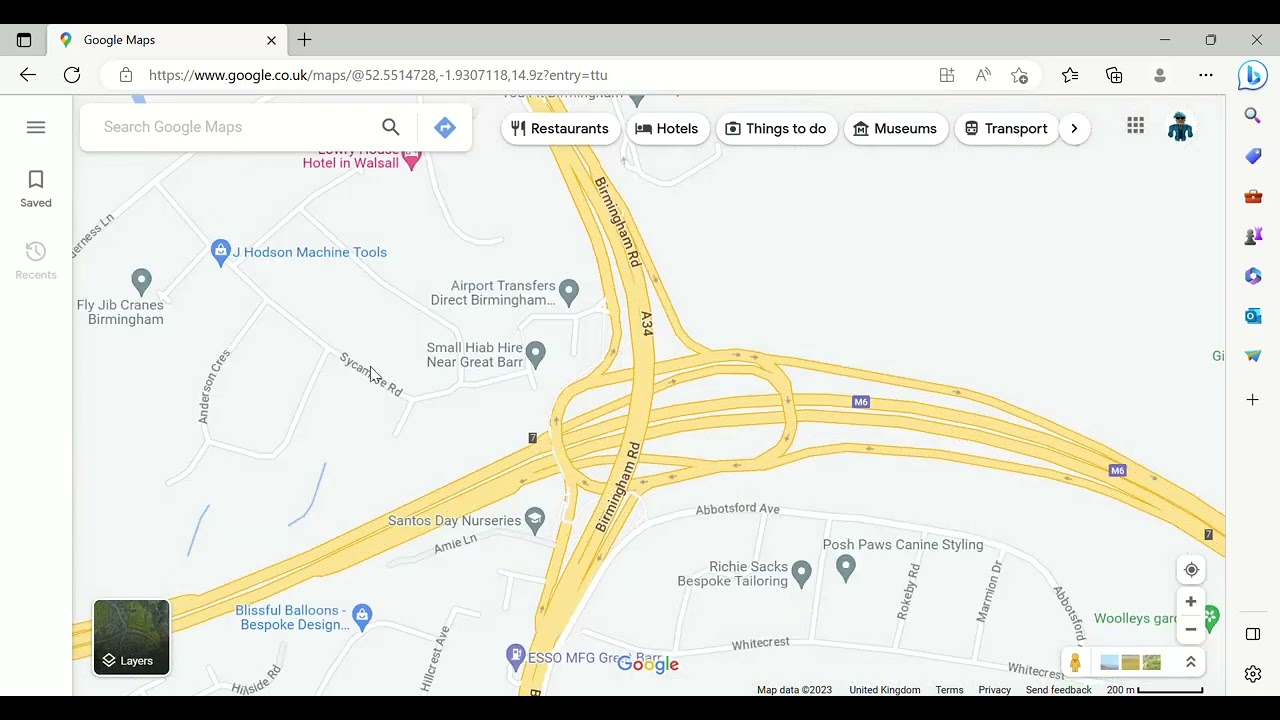The width and height of the screenshot is (1280, 720).
Task: Open the Google Maps hamburger menu
Action: click(36, 127)
